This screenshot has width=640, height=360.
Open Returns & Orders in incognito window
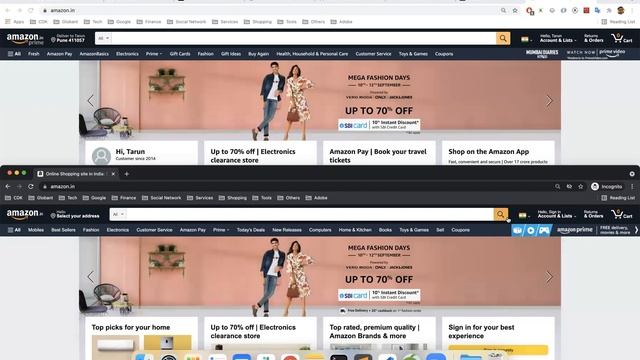coord(593,214)
